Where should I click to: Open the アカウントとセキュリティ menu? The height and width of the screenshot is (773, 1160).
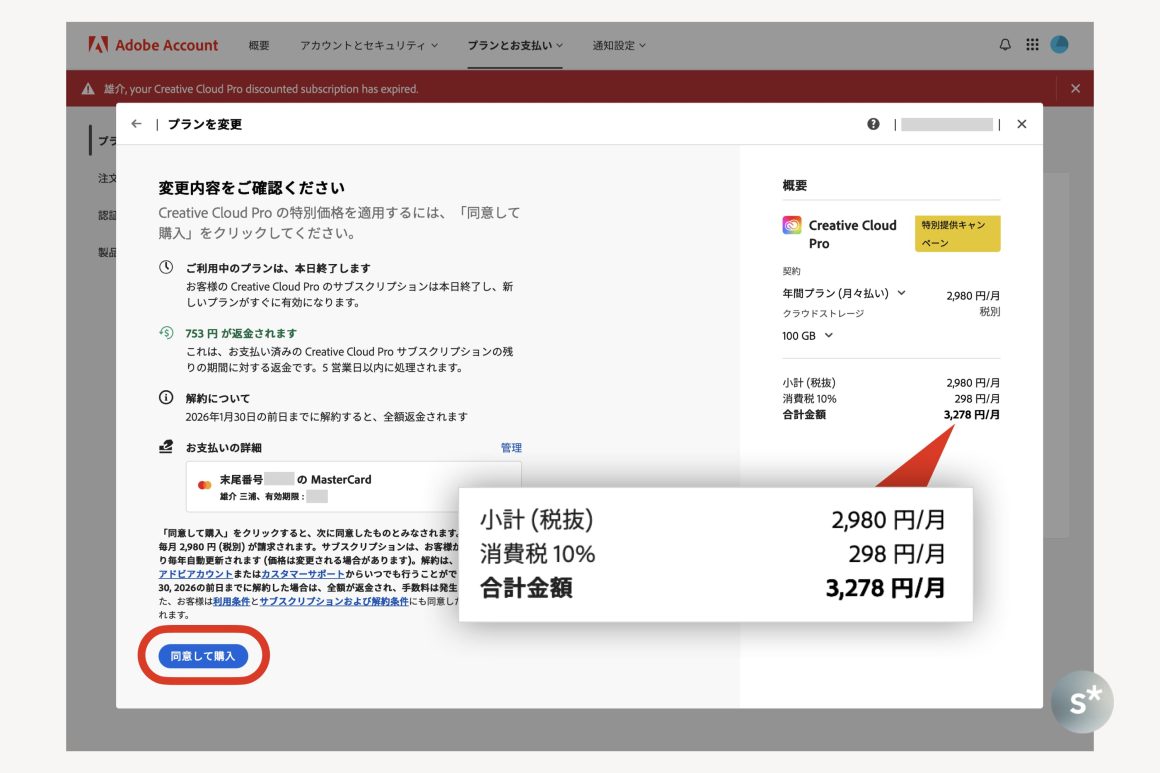point(368,45)
